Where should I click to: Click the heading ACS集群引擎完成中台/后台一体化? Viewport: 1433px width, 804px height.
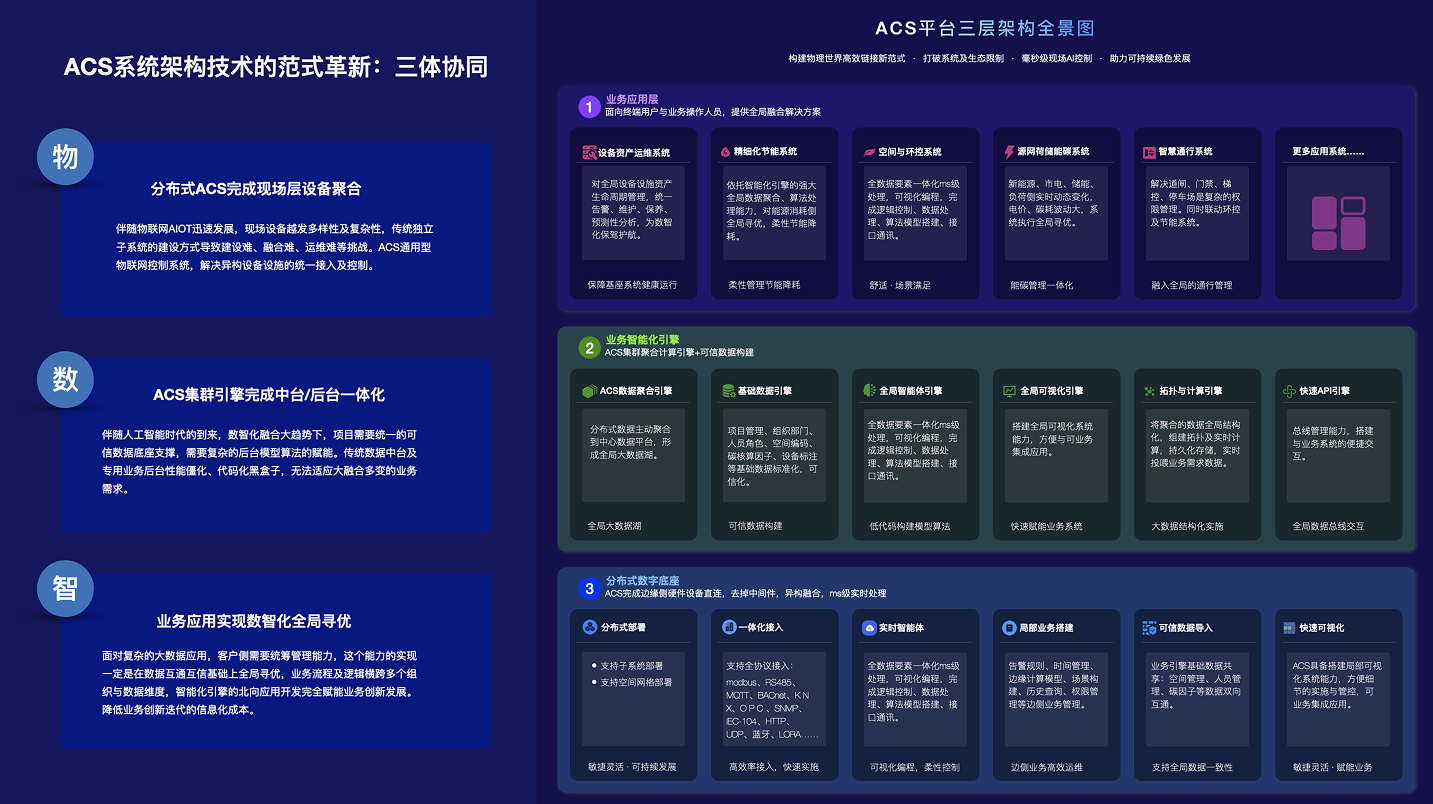pyautogui.click(x=269, y=395)
